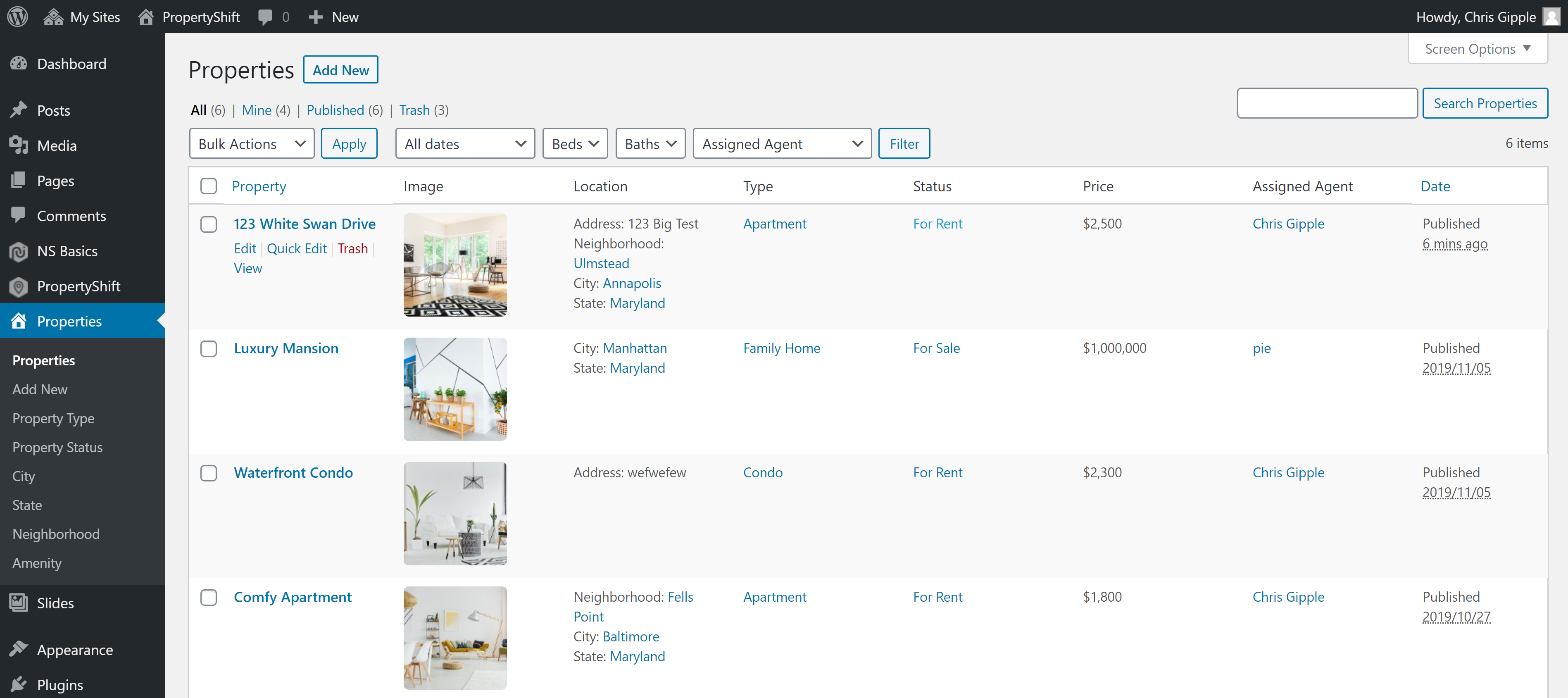Click the Dashboard gauge icon
The width and height of the screenshot is (1568, 698).
pos(19,63)
